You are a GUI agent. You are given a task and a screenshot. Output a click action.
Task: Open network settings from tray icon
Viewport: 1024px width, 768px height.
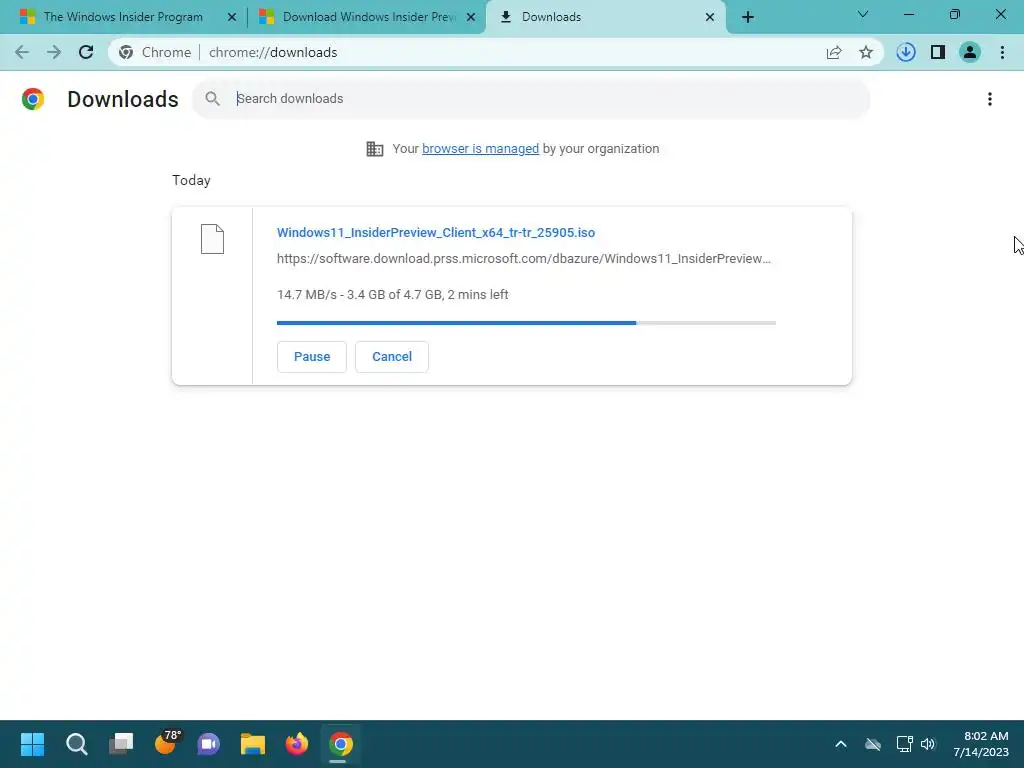point(904,744)
